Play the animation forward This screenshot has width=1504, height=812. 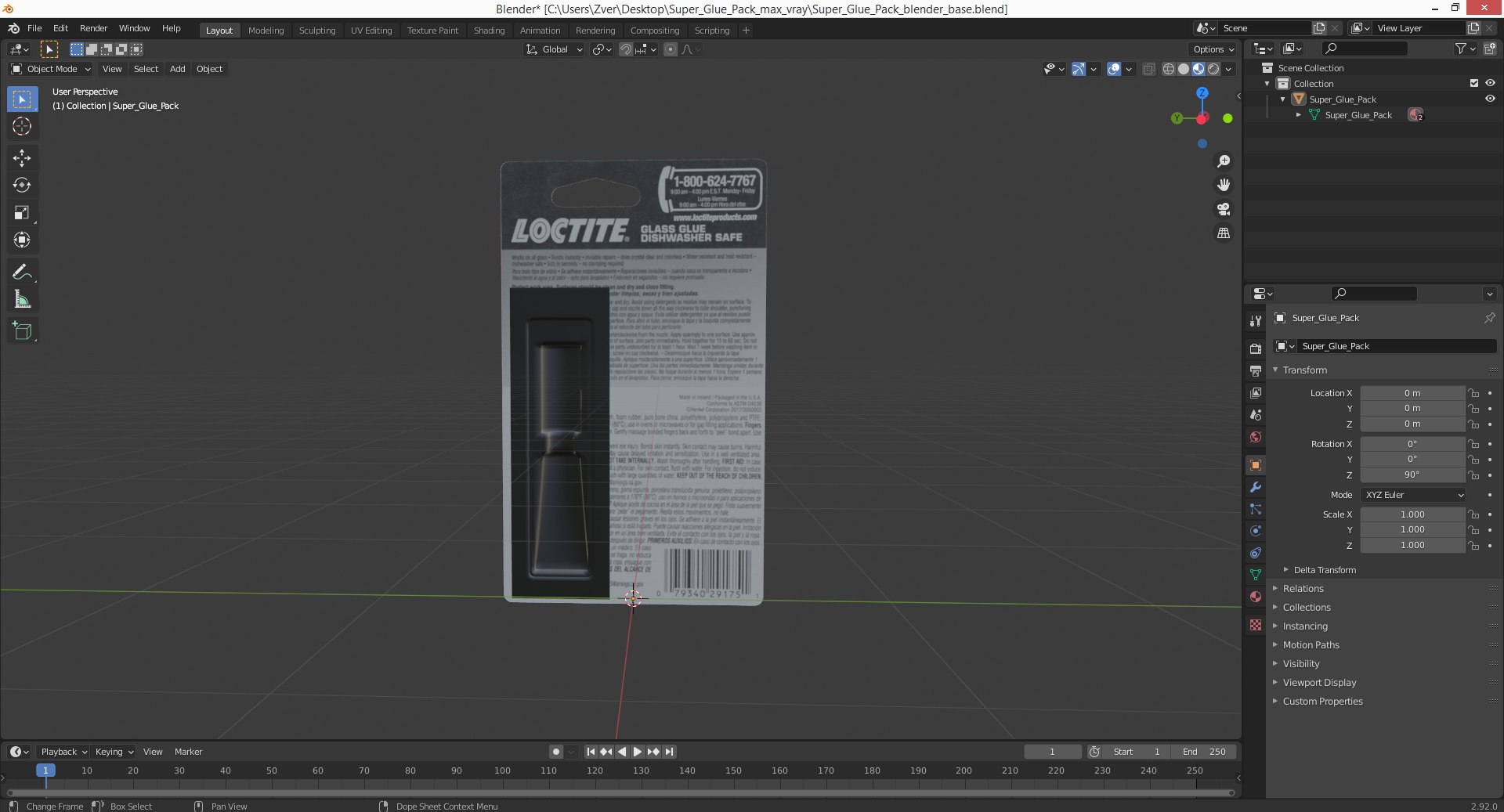point(638,752)
